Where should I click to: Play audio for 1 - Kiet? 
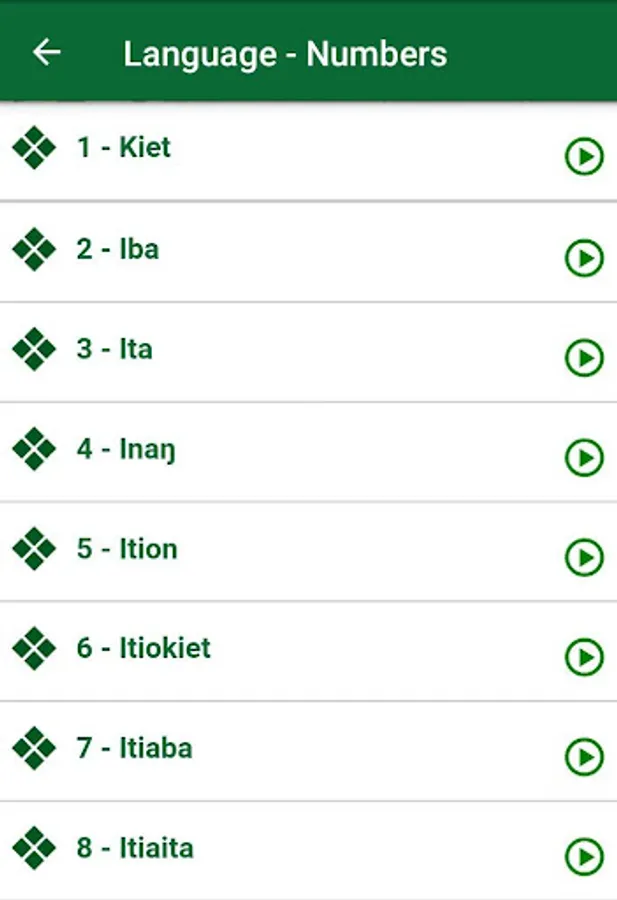tap(584, 156)
